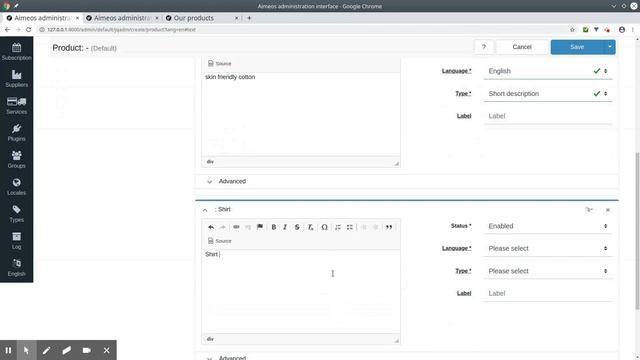Insert an anchor flag in Shirt editor
The image size is (640, 360).
click(x=260, y=227)
